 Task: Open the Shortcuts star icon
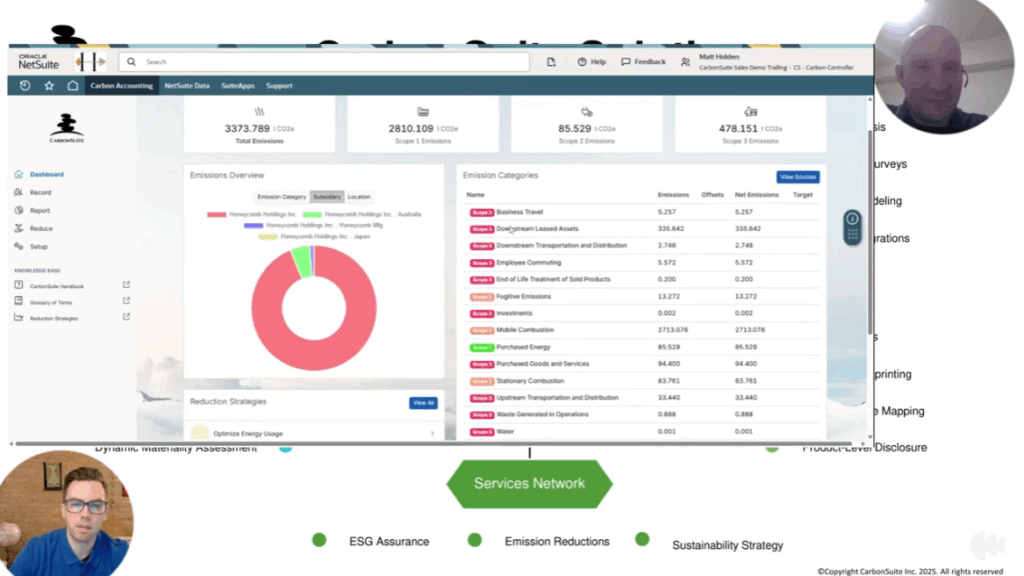(x=49, y=86)
